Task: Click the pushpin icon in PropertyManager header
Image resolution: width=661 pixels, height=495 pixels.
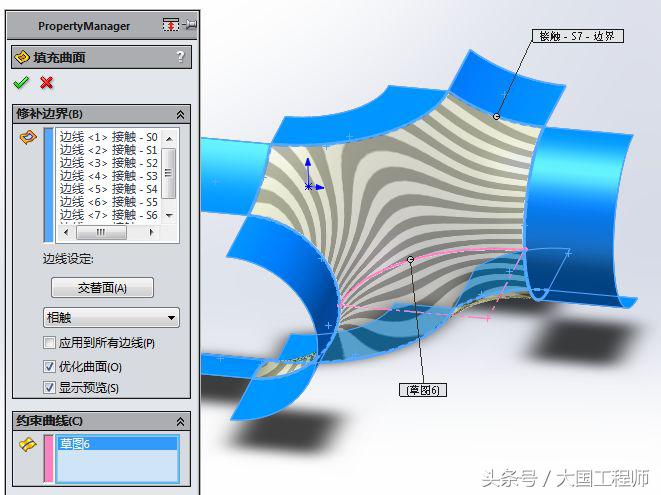Action: (x=190, y=25)
